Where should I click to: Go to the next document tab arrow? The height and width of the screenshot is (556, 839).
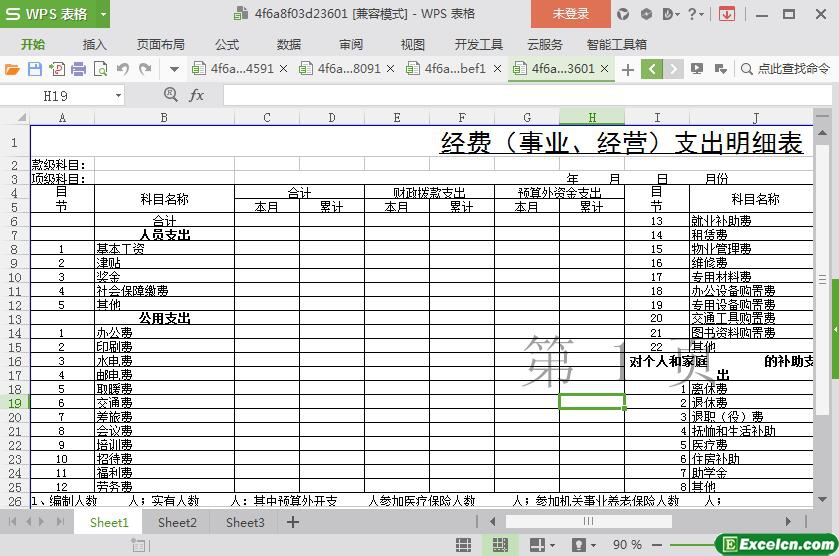pos(674,69)
